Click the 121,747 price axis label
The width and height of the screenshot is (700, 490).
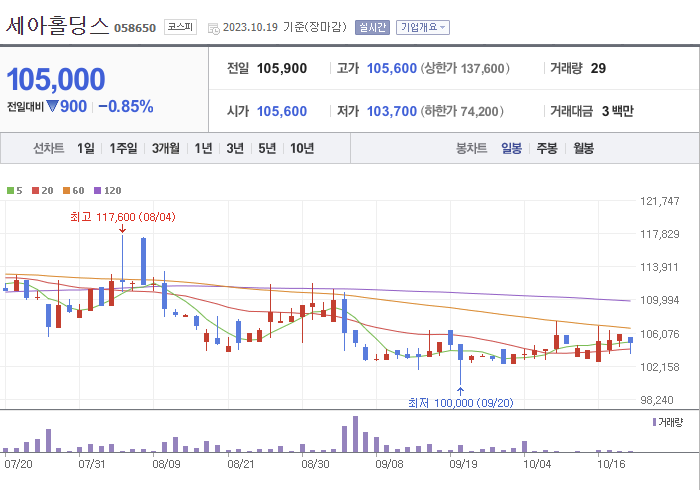coord(659,201)
